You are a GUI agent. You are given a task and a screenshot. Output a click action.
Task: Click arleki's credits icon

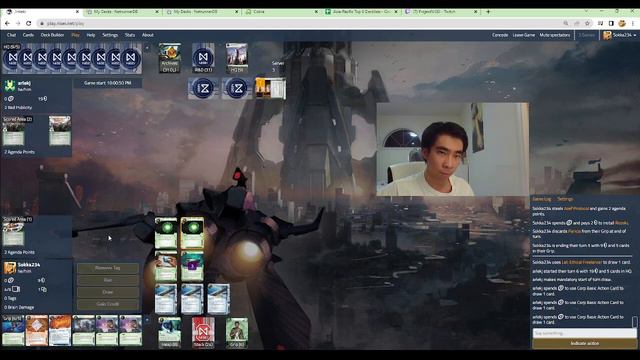(x=45, y=99)
